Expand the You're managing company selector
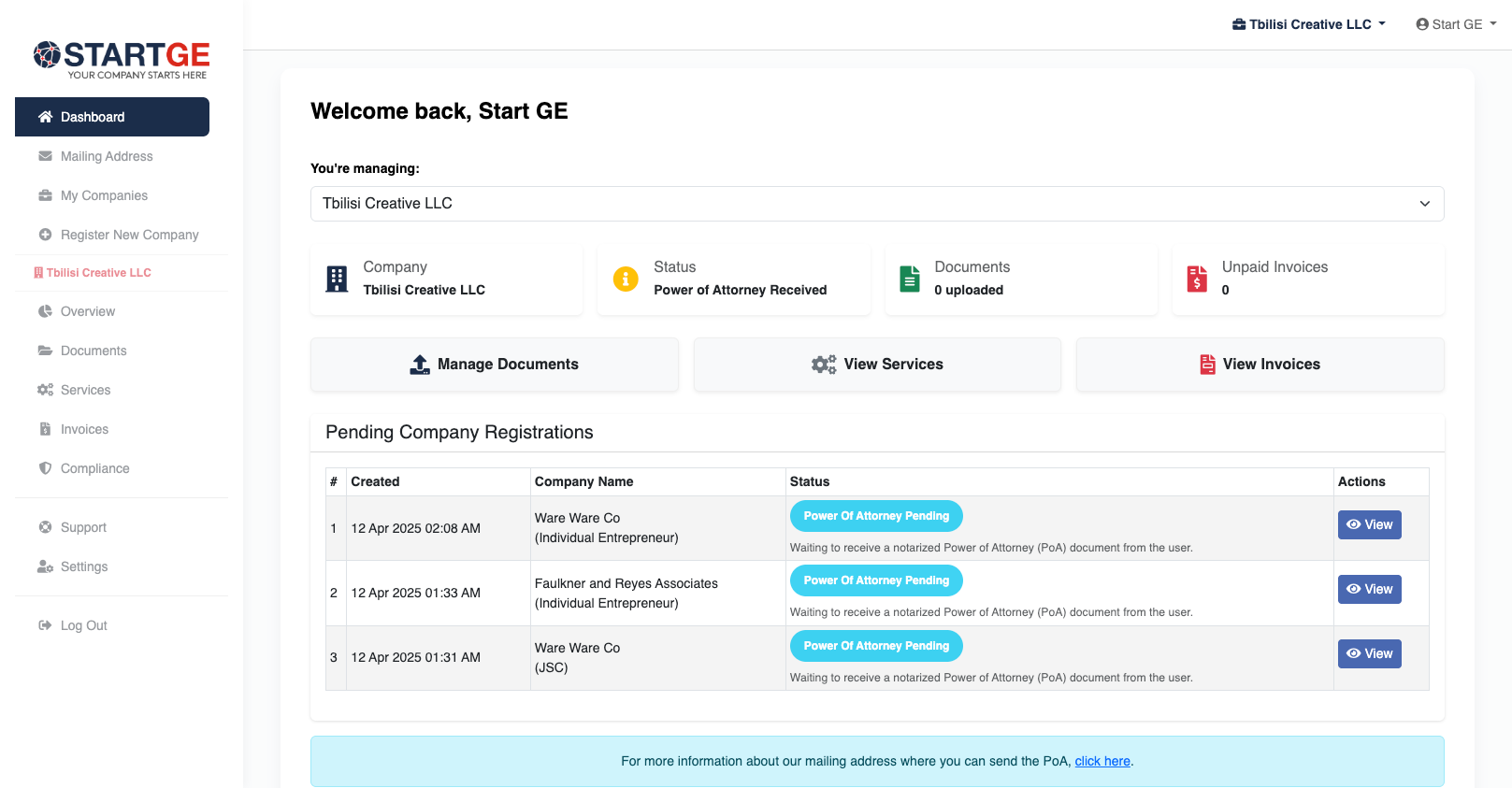The image size is (1512, 788). click(x=877, y=204)
